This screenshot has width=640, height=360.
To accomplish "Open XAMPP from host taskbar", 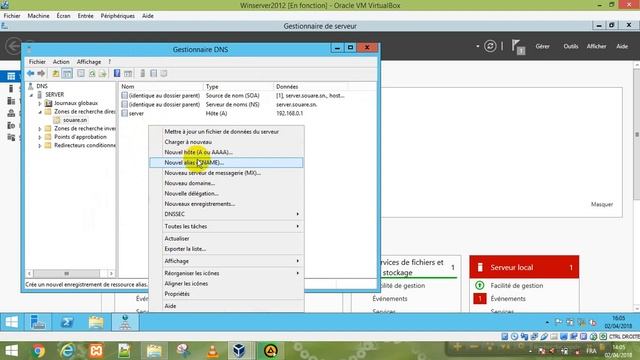I will click(x=96, y=351).
